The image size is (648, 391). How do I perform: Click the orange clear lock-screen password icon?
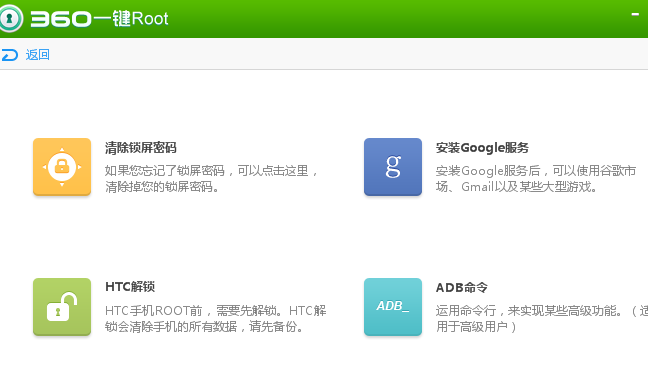(x=62, y=167)
